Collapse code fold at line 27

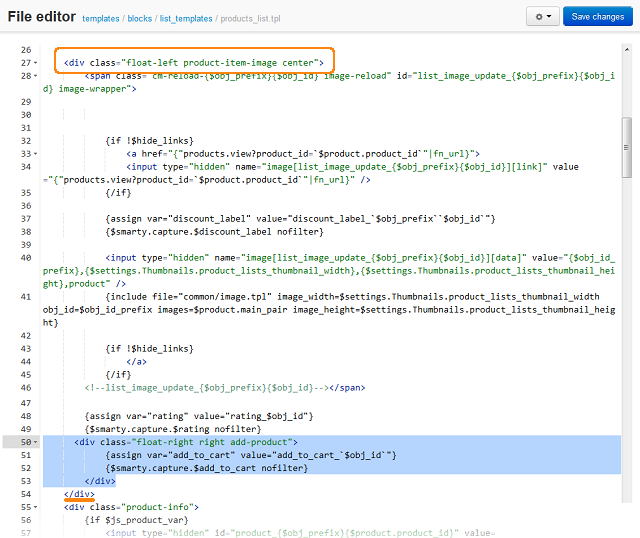[36, 63]
